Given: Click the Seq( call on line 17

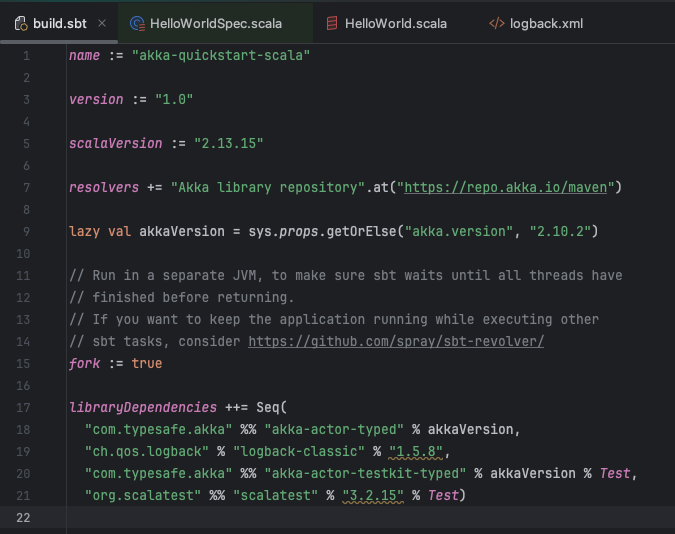Looking at the screenshot, I should coord(272,407).
